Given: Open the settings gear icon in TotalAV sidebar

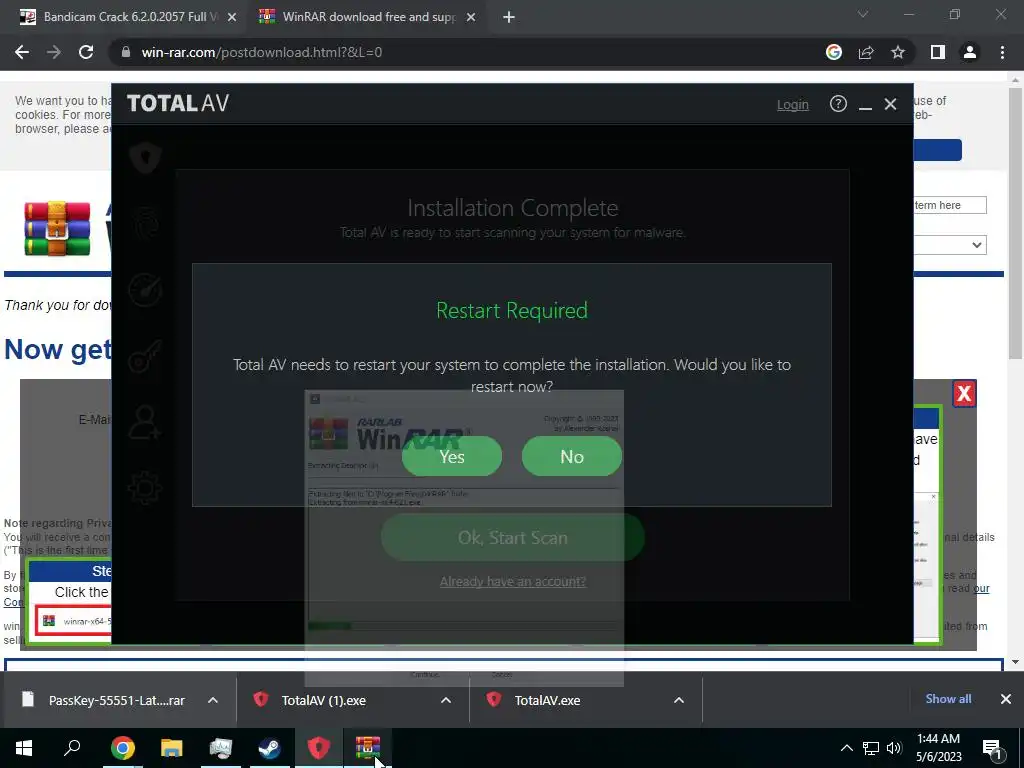Looking at the screenshot, I should 145,488.
